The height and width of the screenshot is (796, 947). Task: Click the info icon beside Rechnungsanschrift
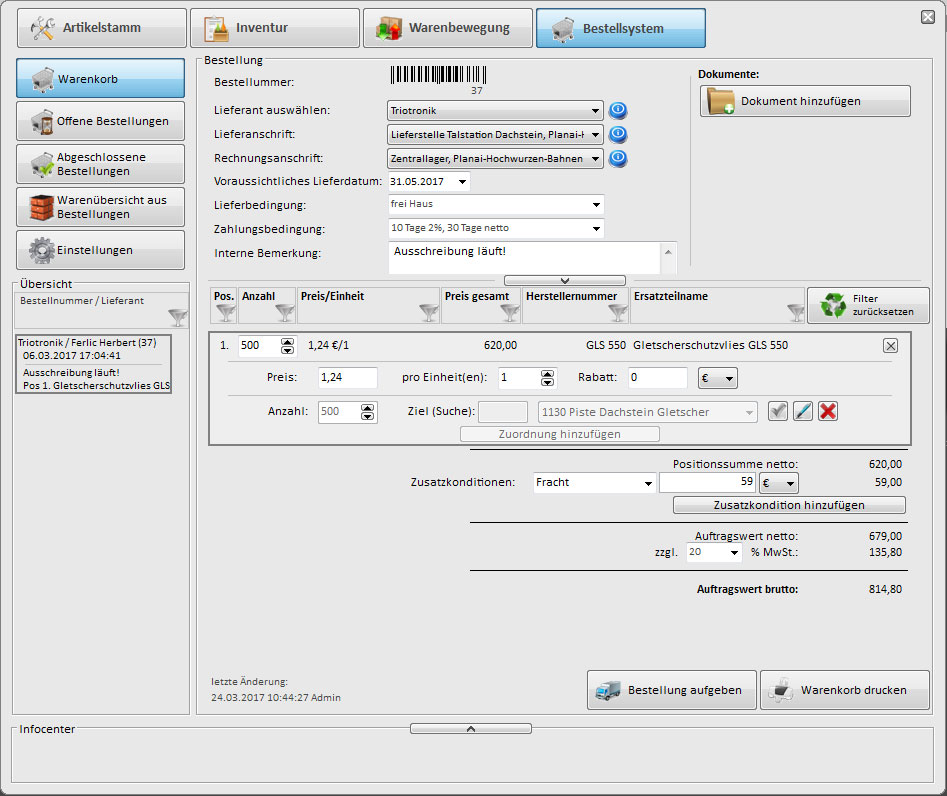[618, 158]
